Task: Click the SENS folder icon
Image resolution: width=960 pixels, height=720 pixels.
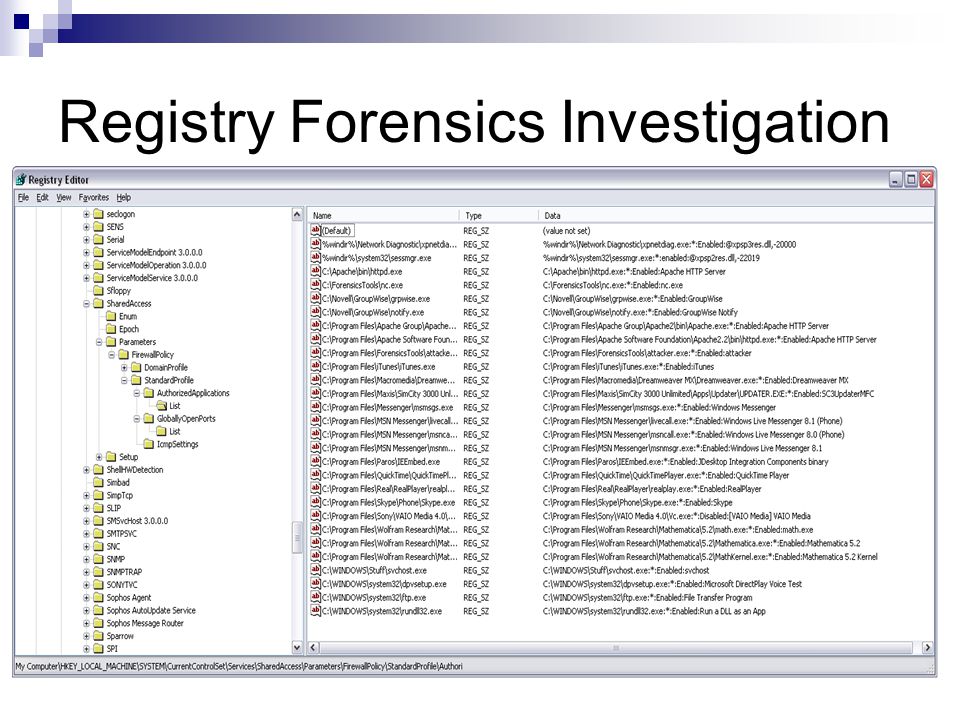Action: (x=98, y=227)
